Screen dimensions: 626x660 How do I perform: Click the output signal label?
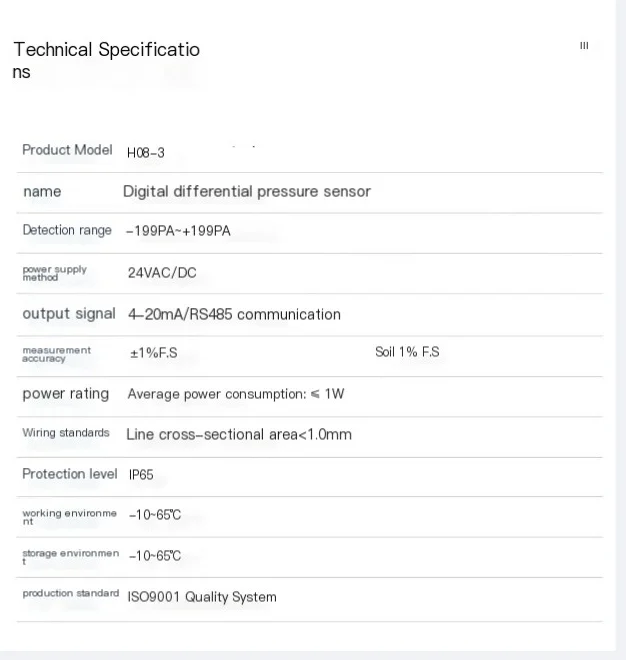click(69, 314)
